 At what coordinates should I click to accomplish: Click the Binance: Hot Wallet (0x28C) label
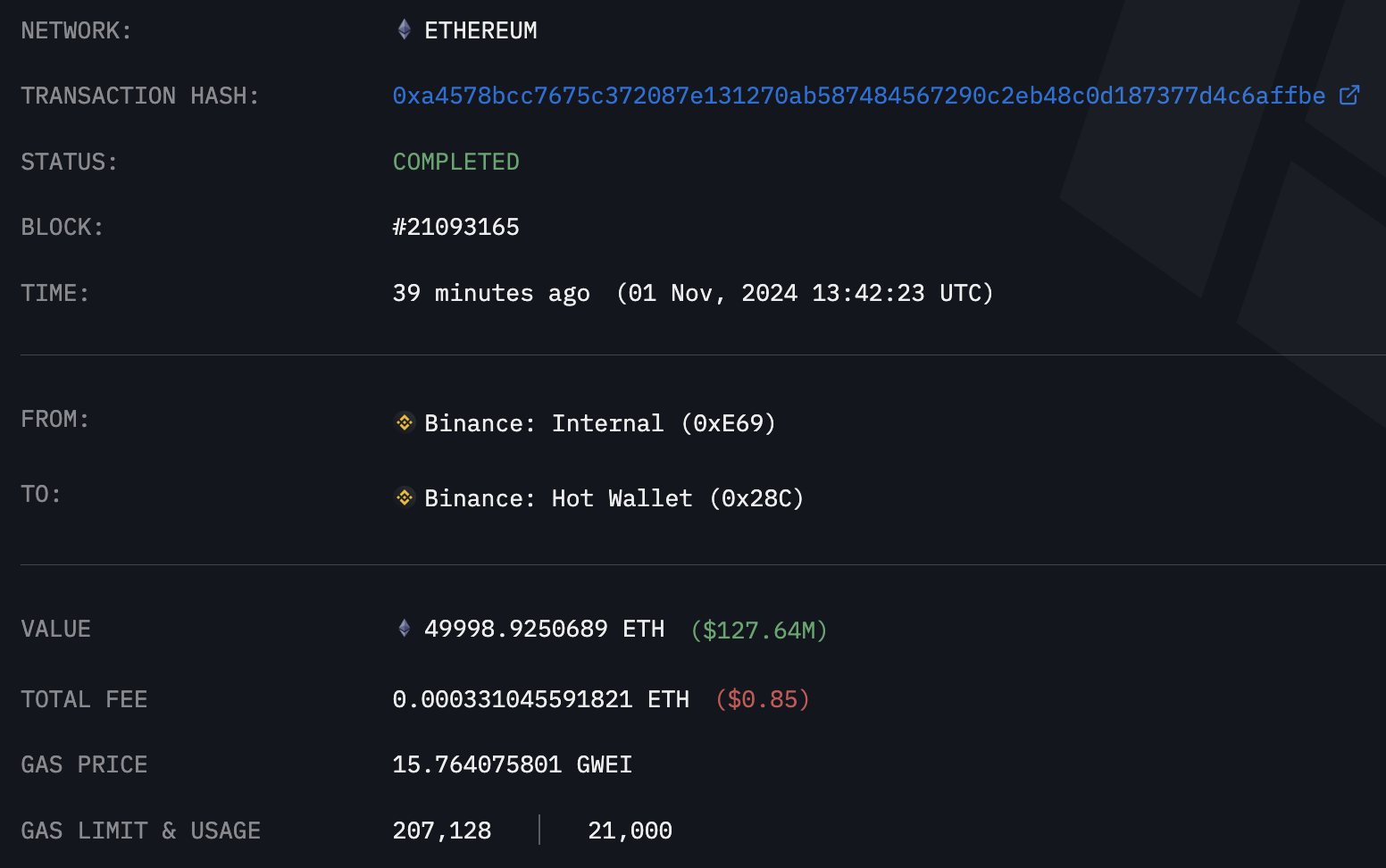point(614,498)
